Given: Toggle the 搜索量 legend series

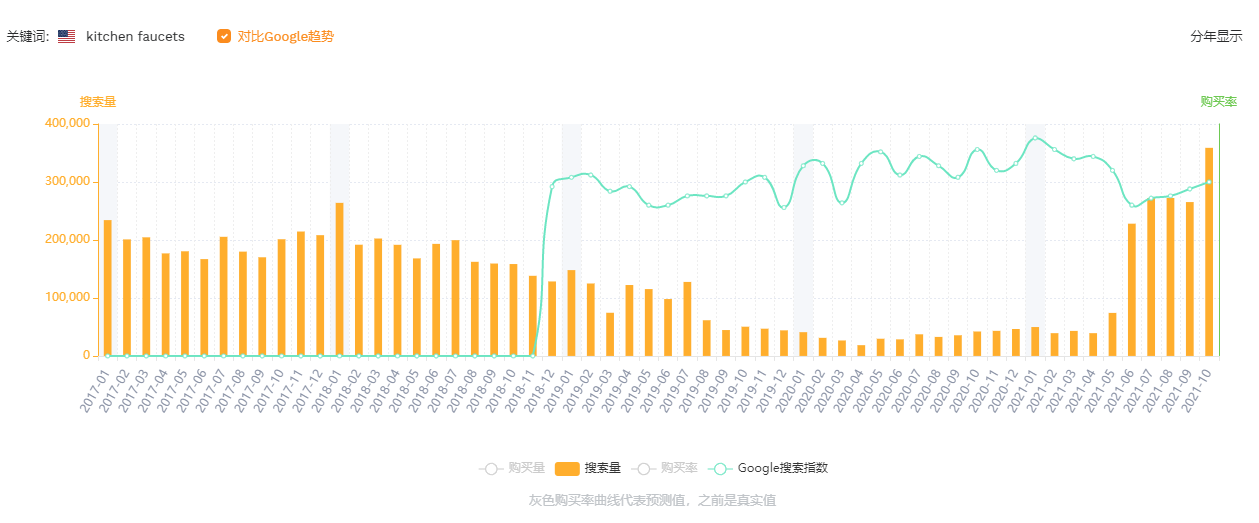Looking at the screenshot, I should [x=602, y=468].
